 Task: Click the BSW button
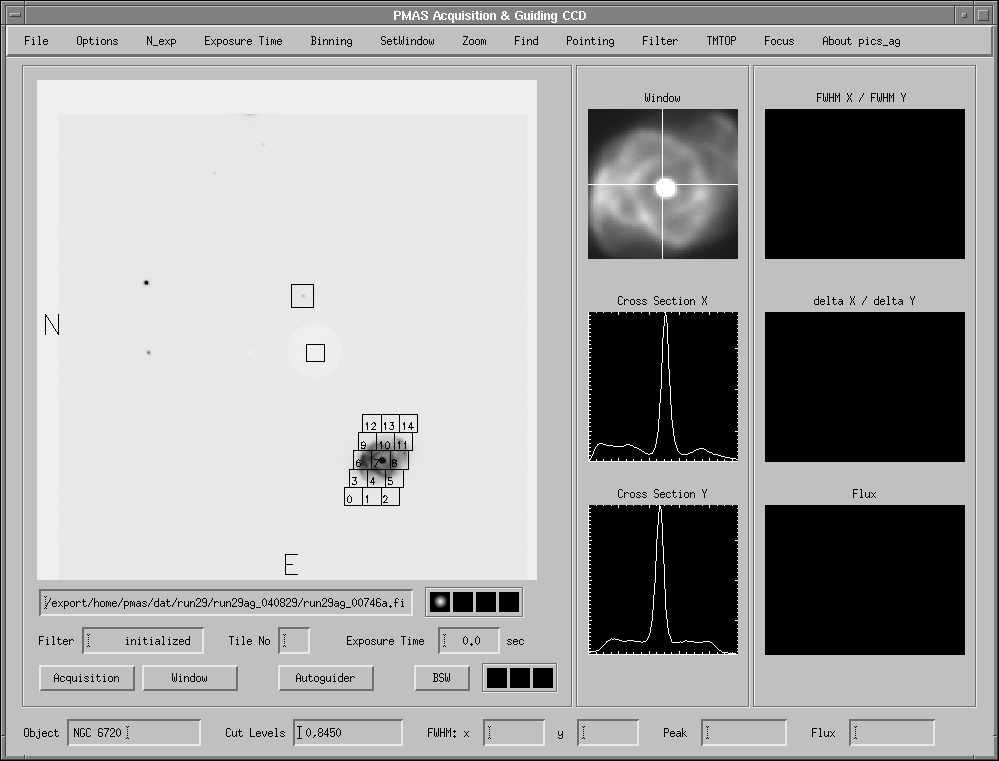[441, 678]
